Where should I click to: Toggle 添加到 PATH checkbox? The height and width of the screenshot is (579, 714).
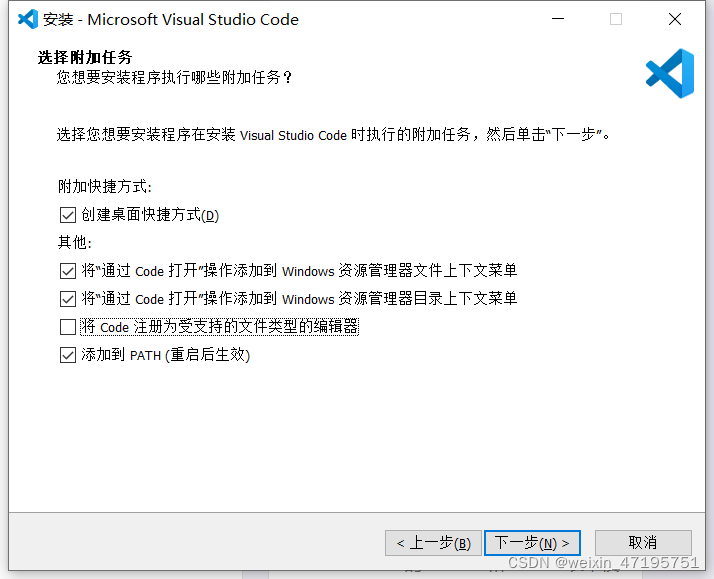pyautogui.click(x=68, y=355)
